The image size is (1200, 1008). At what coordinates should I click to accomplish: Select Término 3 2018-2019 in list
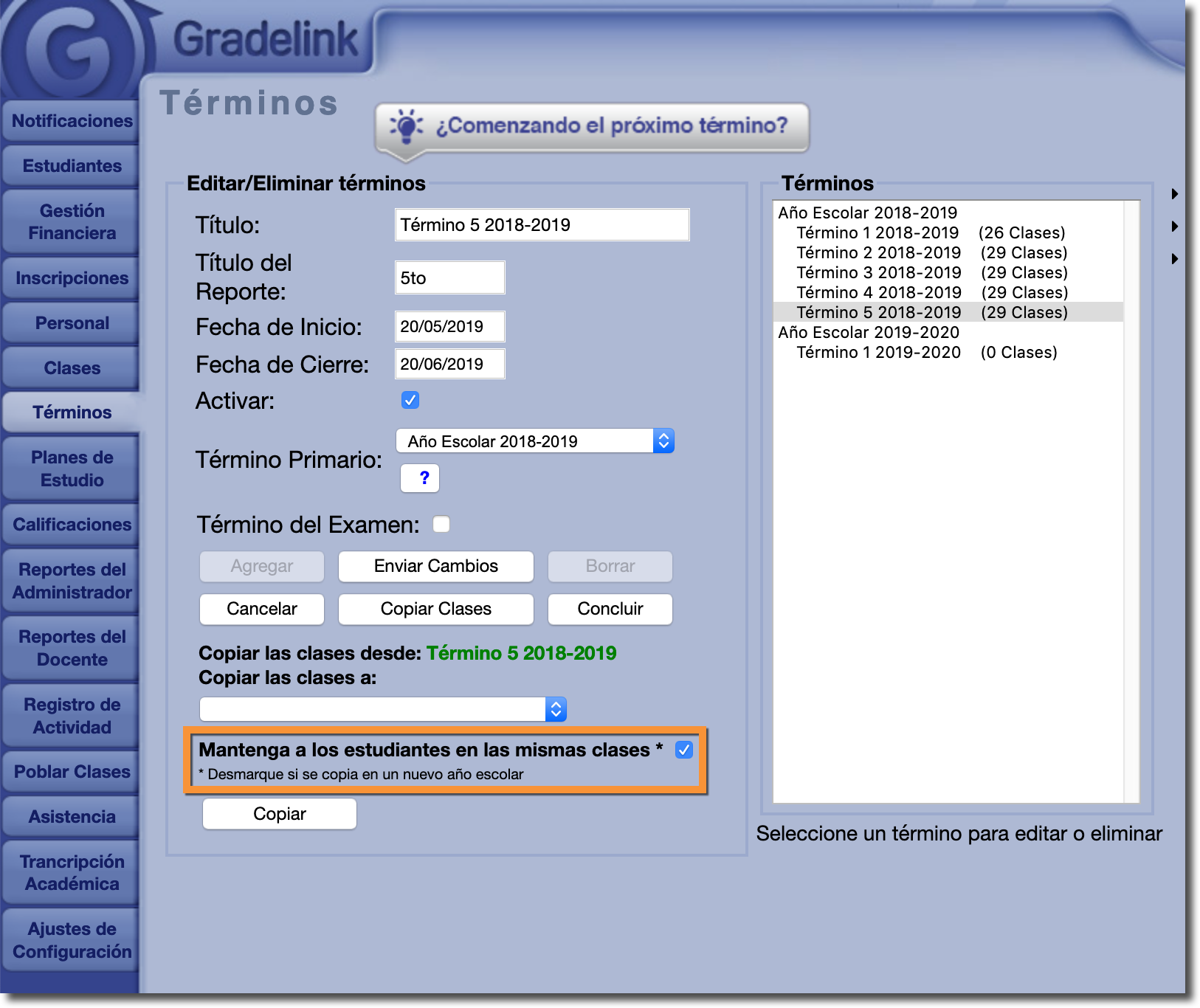(878, 272)
